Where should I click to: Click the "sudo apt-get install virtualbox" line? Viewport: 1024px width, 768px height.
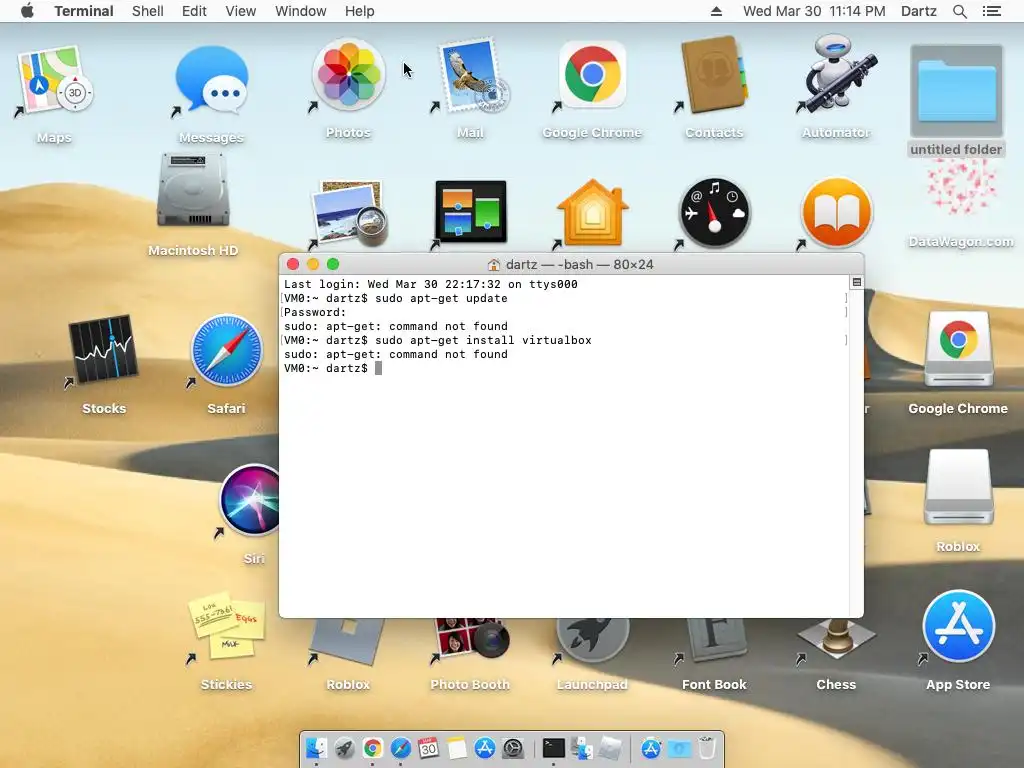click(x=483, y=340)
